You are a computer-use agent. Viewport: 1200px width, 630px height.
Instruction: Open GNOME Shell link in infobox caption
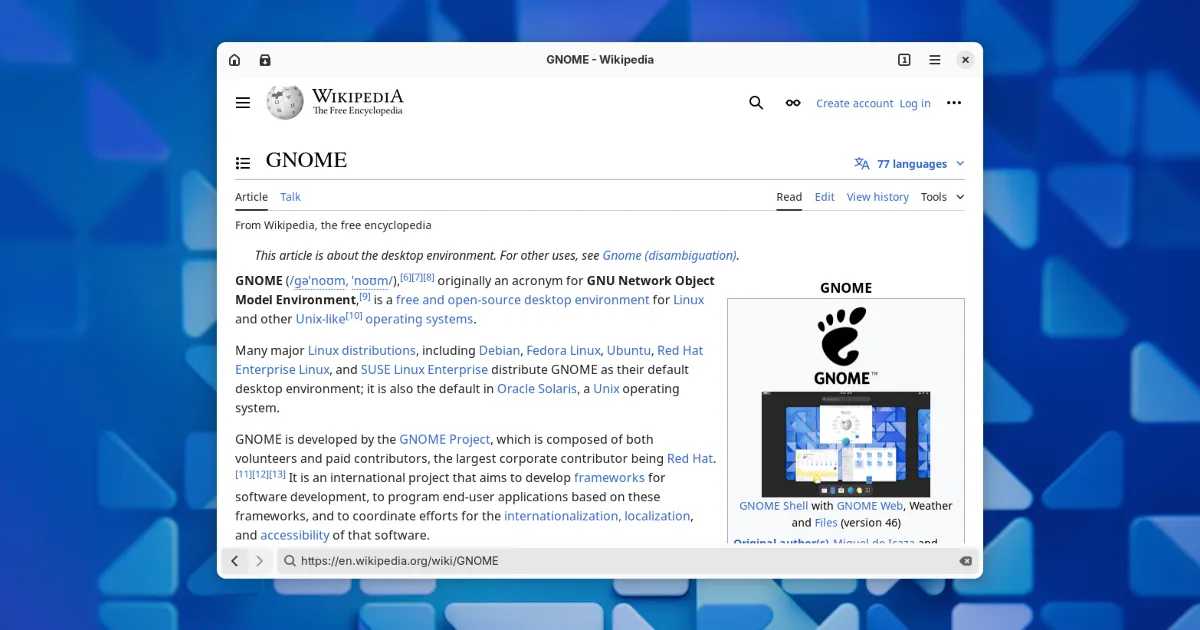tap(773, 506)
